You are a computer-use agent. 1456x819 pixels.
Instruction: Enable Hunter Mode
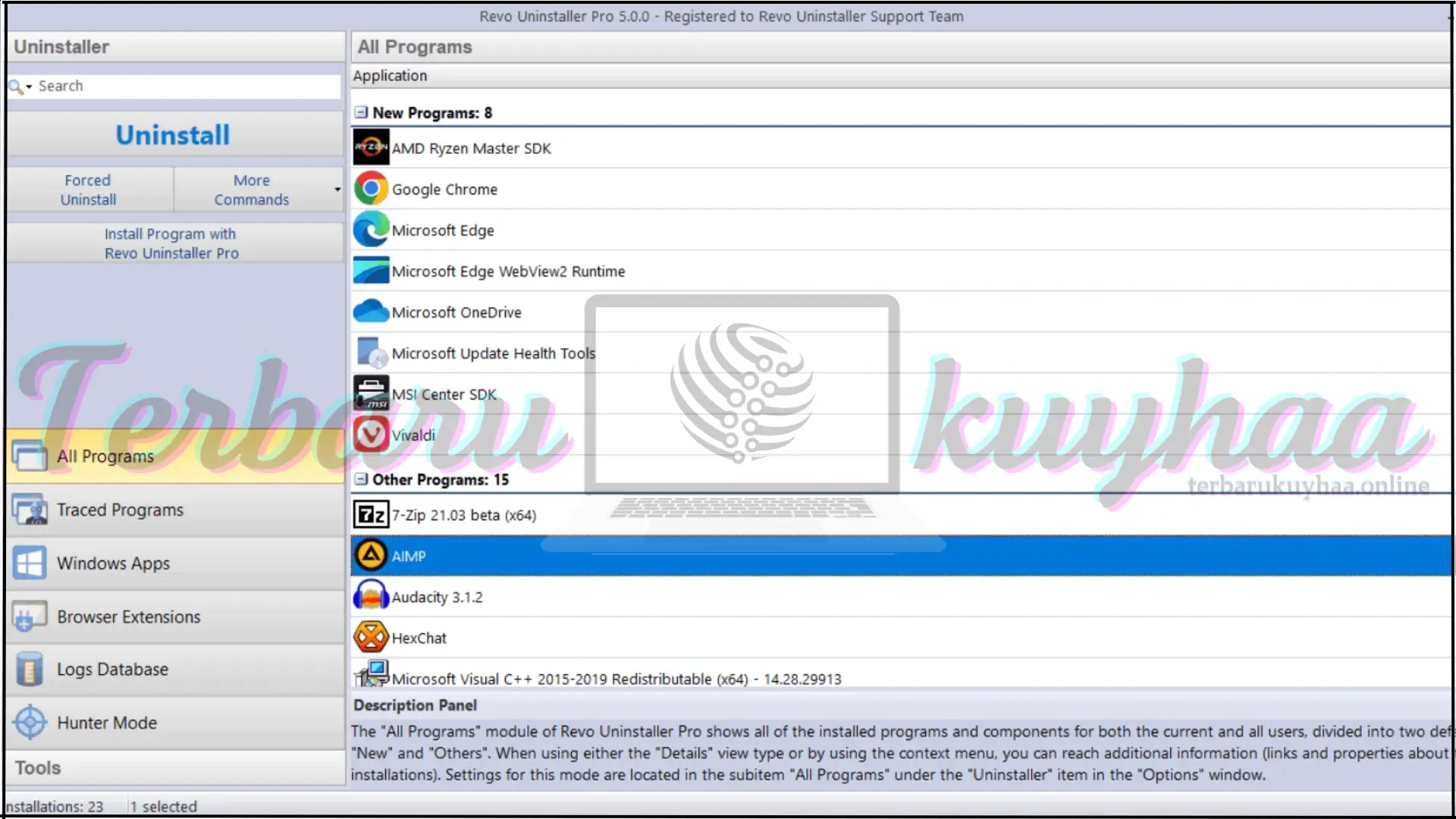(106, 722)
